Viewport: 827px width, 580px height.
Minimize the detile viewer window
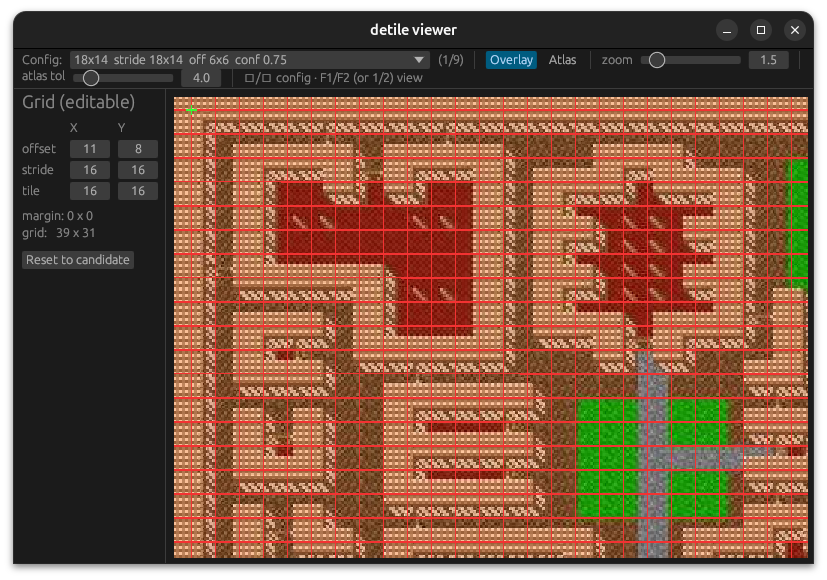726,30
